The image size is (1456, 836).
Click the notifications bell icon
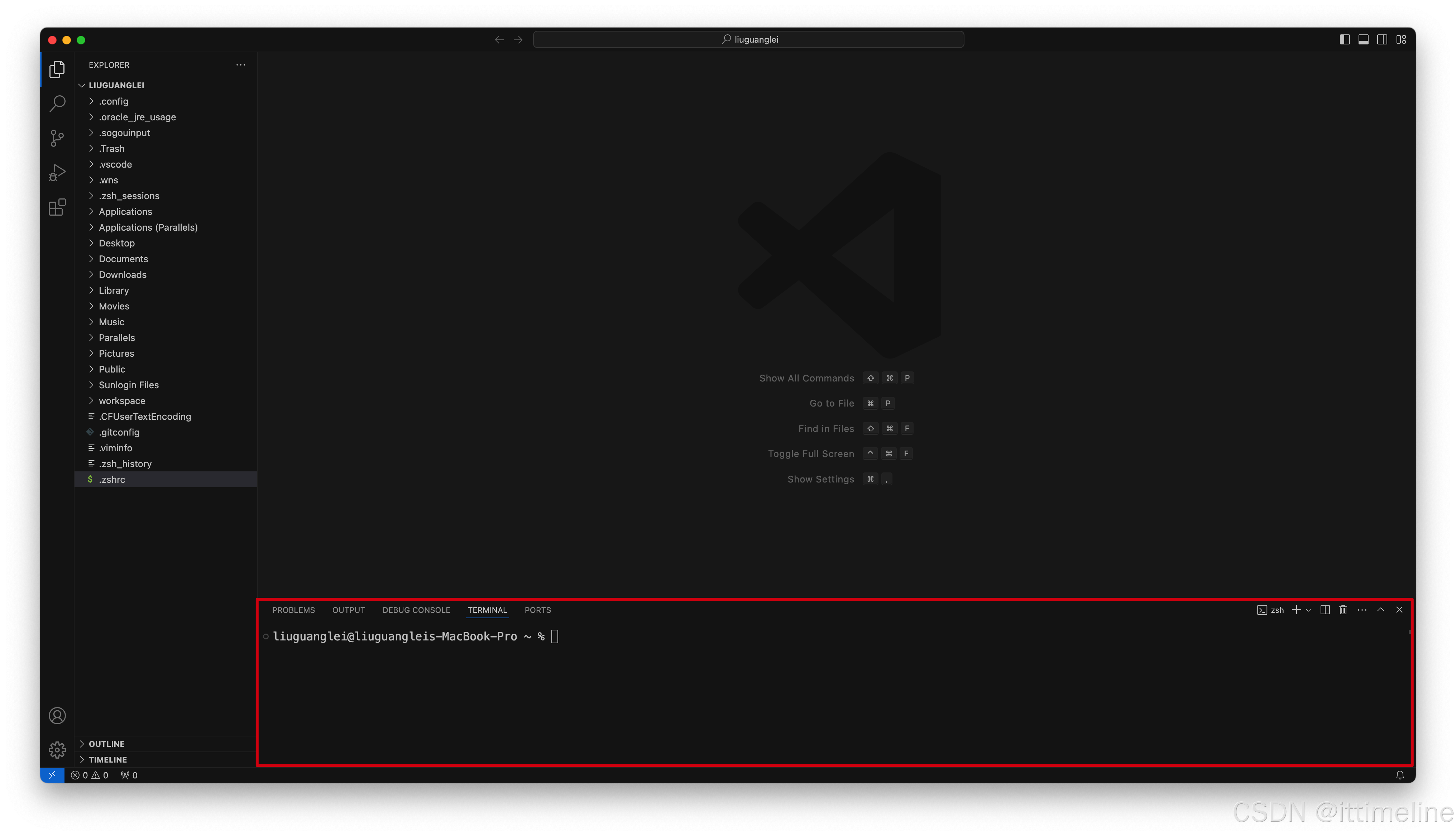pyautogui.click(x=1400, y=775)
